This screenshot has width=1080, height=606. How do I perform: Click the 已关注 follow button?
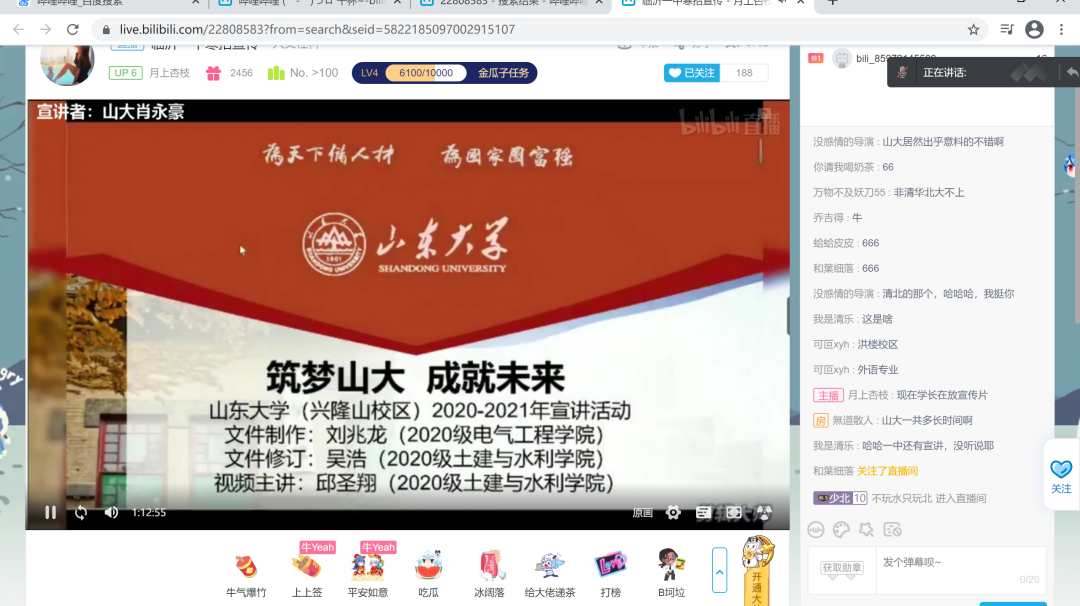pos(692,73)
